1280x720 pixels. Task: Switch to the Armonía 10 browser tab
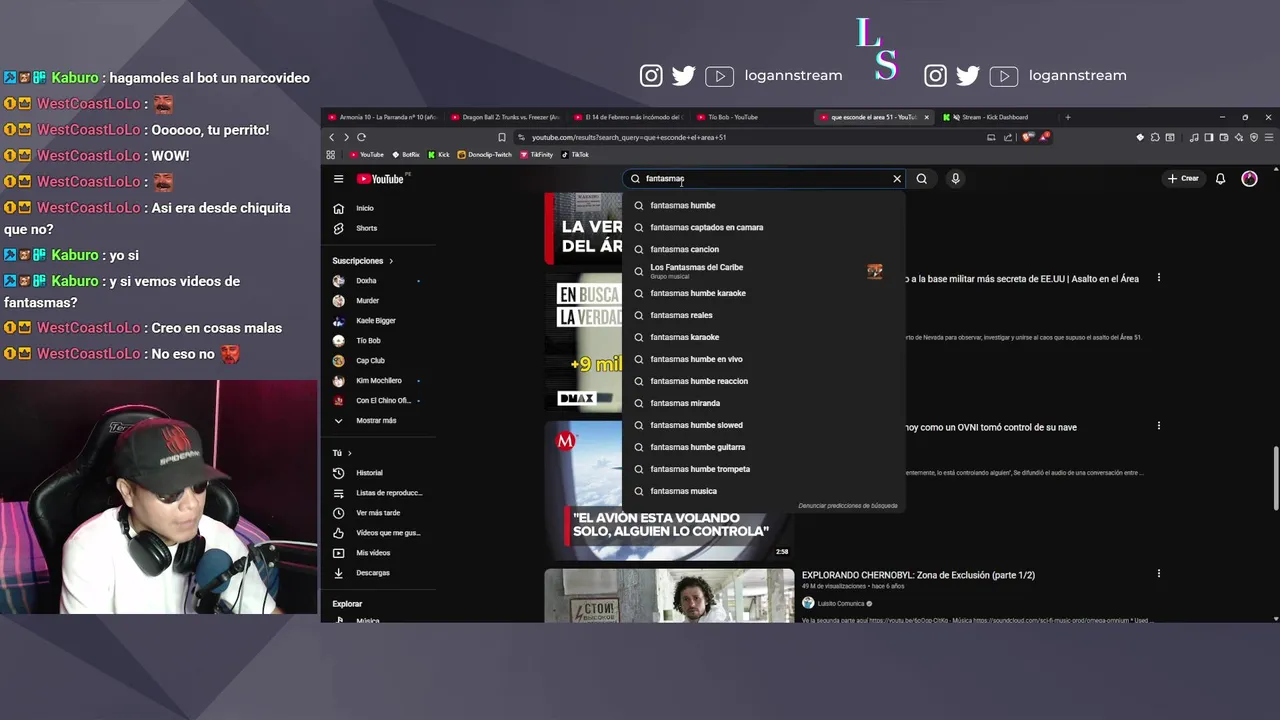coord(383,117)
